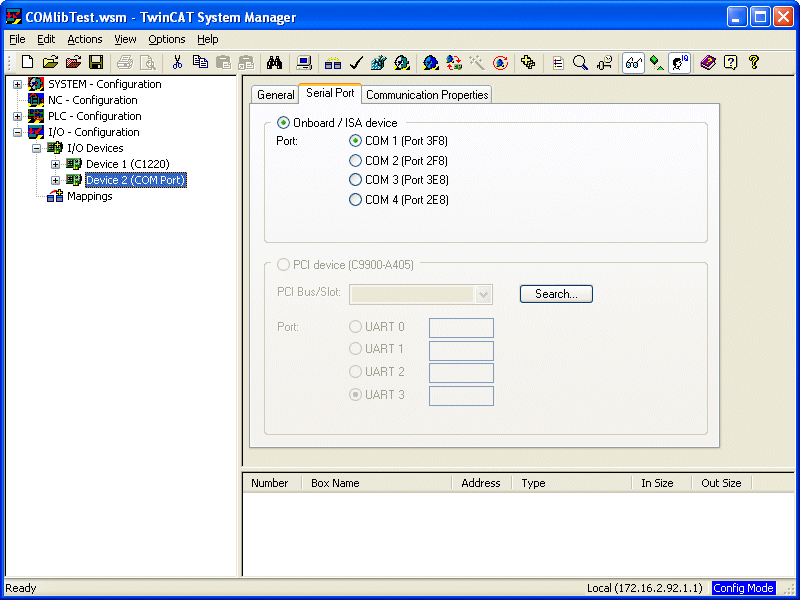
Task: Click the yellow question mark About icon
Action: coord(754,63)
